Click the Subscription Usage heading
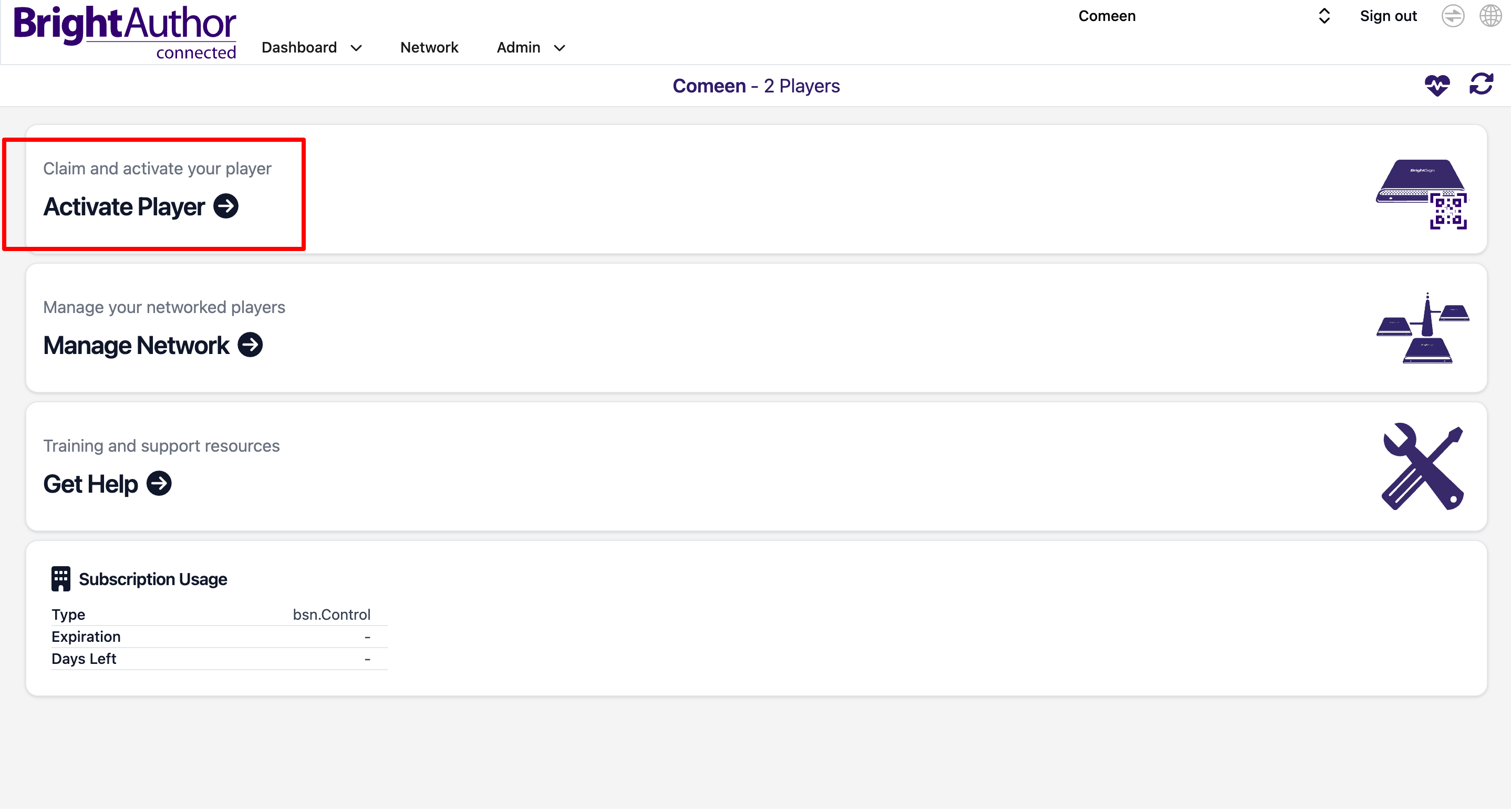 (x=153, y=580)
